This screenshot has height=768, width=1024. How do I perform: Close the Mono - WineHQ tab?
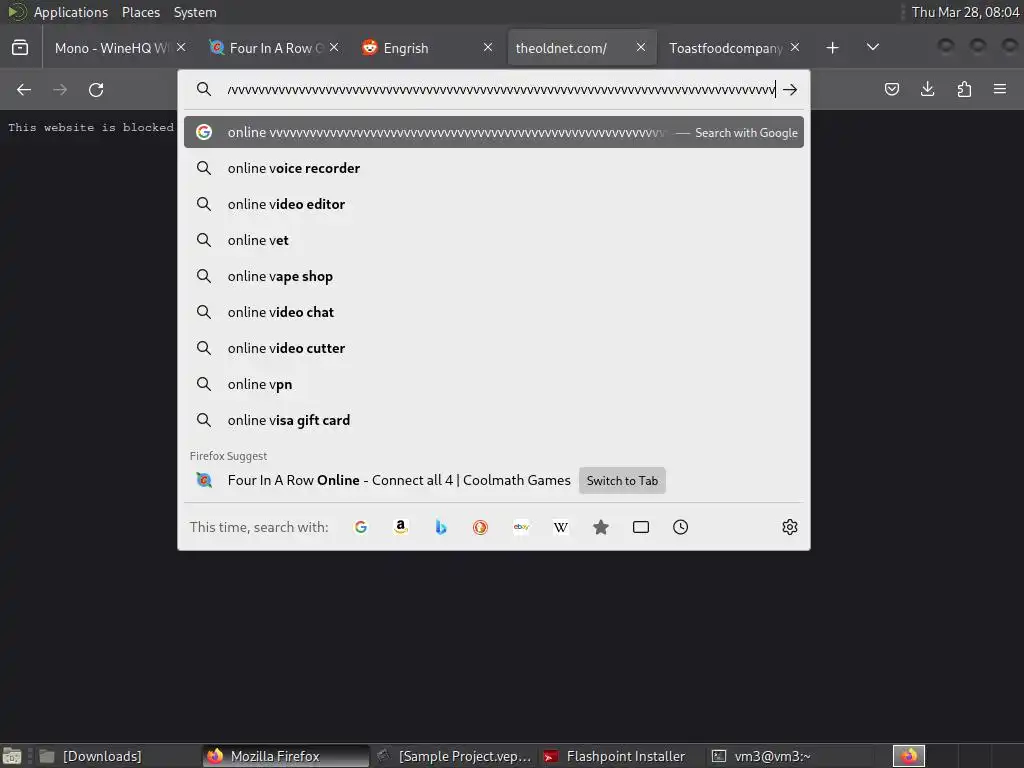coord(181,47)
